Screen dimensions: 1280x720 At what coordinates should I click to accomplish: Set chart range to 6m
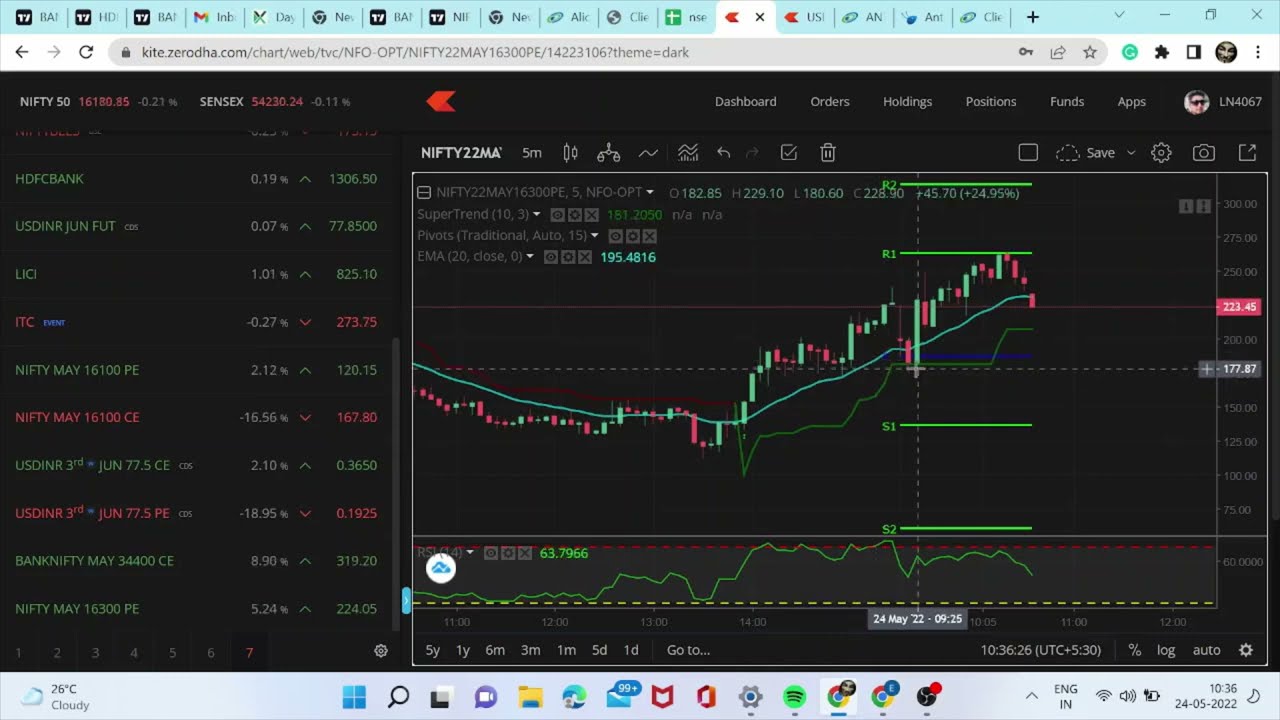(x=495, y=650)
